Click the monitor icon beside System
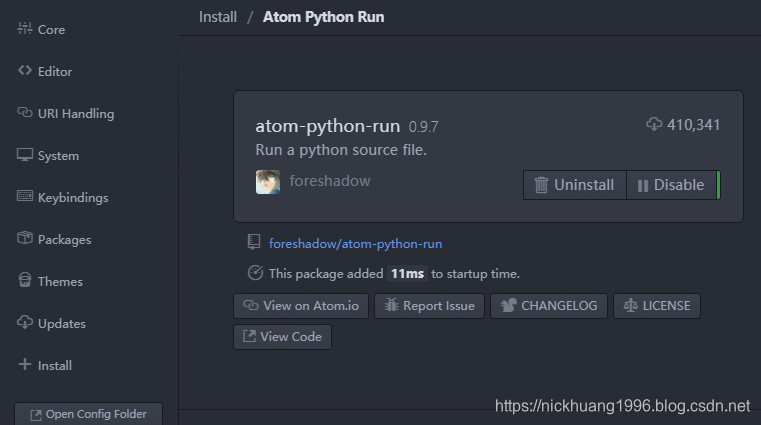 (x=25, y=155)
